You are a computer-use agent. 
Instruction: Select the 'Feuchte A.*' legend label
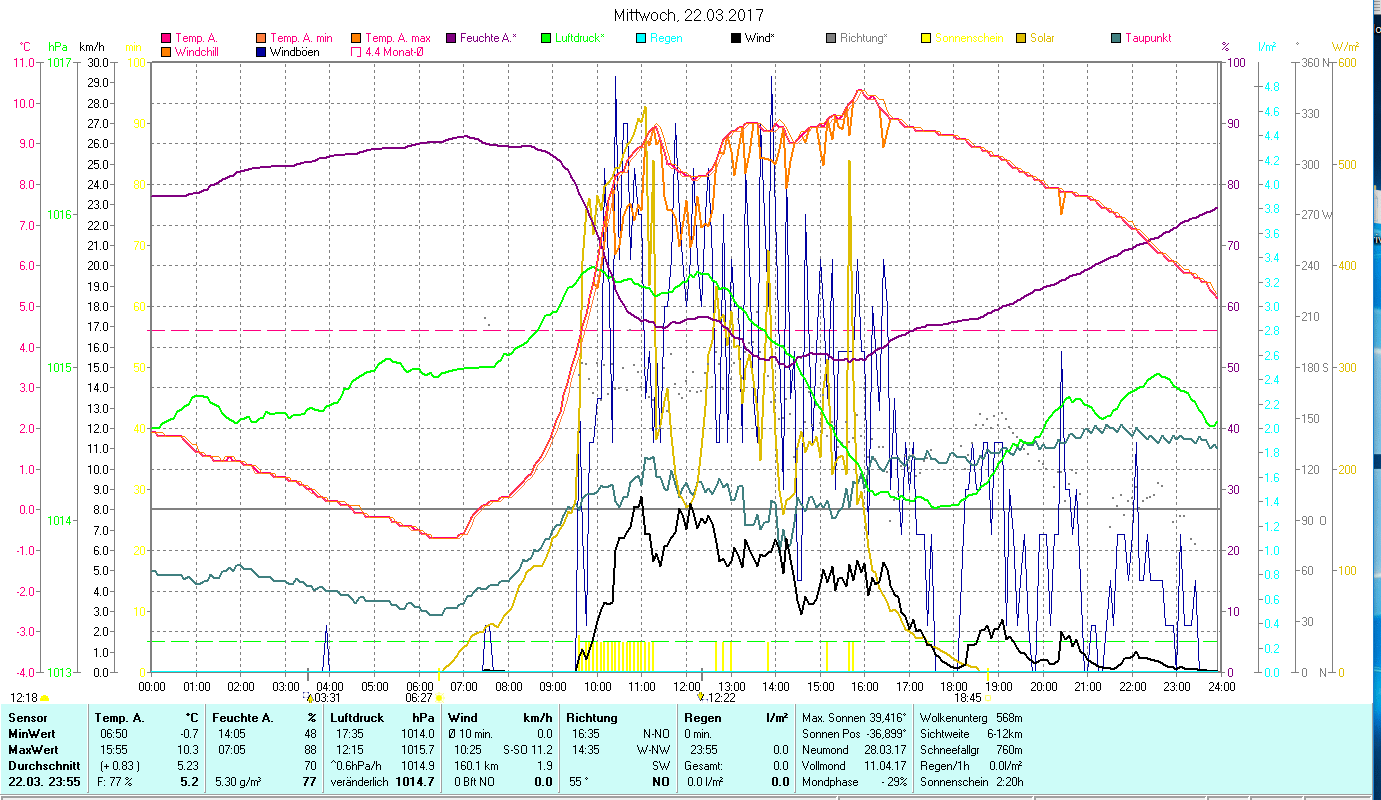point(489,38)
